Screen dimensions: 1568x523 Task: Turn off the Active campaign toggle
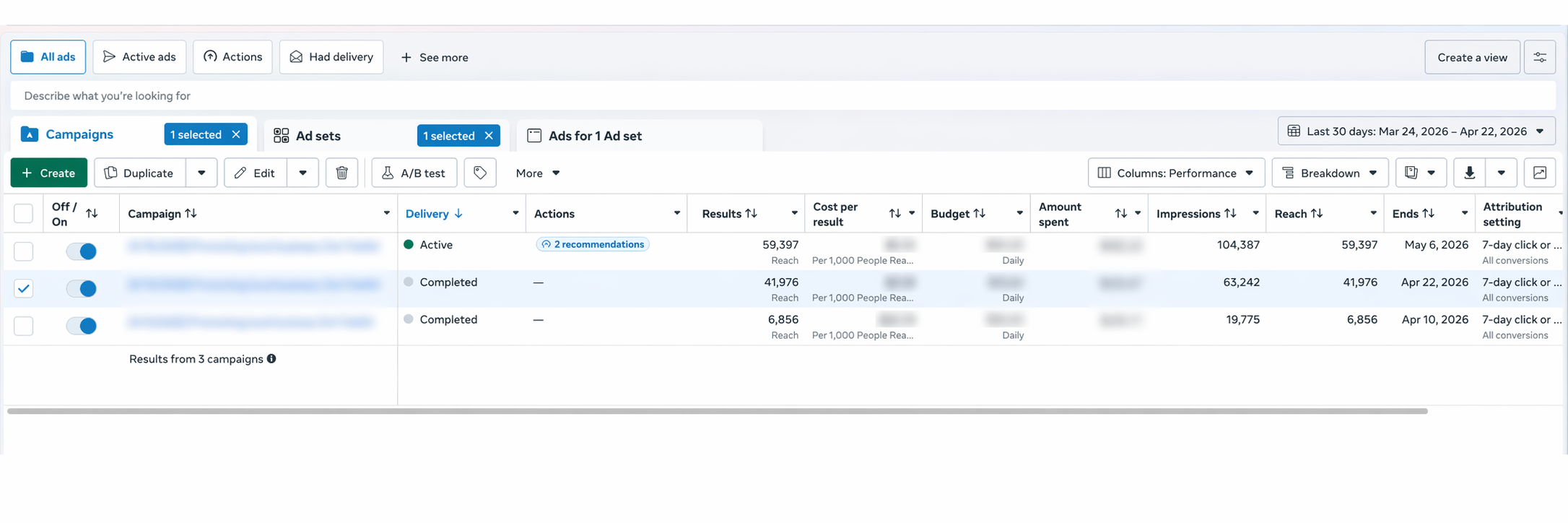pyautogui.click(x=82, y=251)
